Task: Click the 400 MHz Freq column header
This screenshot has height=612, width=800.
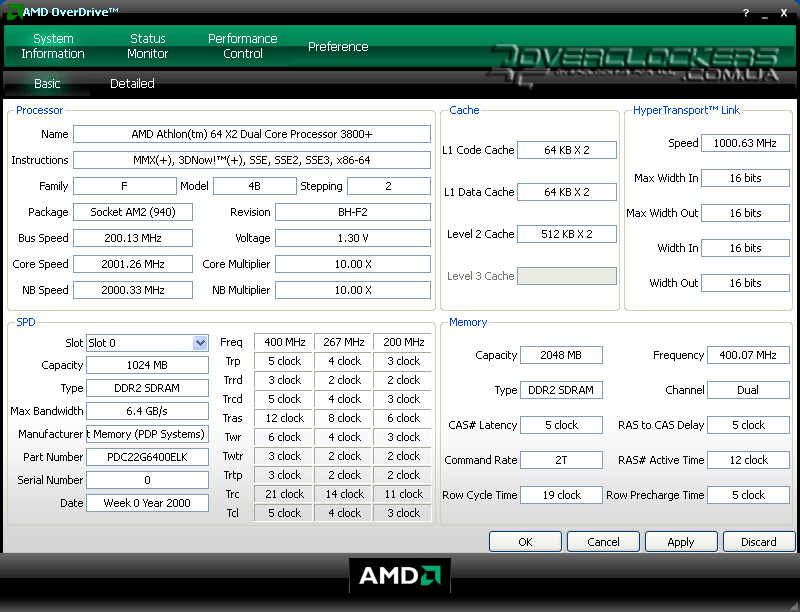Action: (285, 342)
